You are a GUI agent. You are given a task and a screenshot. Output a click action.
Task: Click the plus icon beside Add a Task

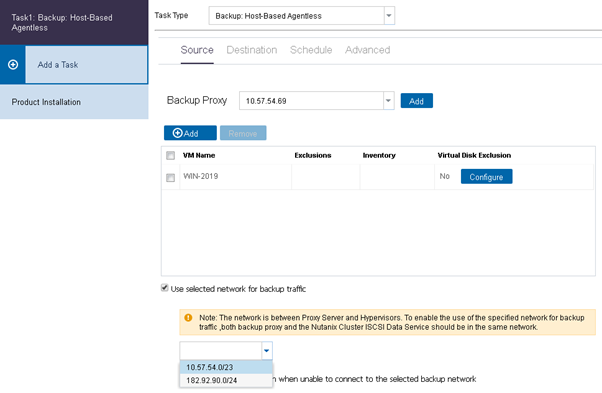point(13,64)
